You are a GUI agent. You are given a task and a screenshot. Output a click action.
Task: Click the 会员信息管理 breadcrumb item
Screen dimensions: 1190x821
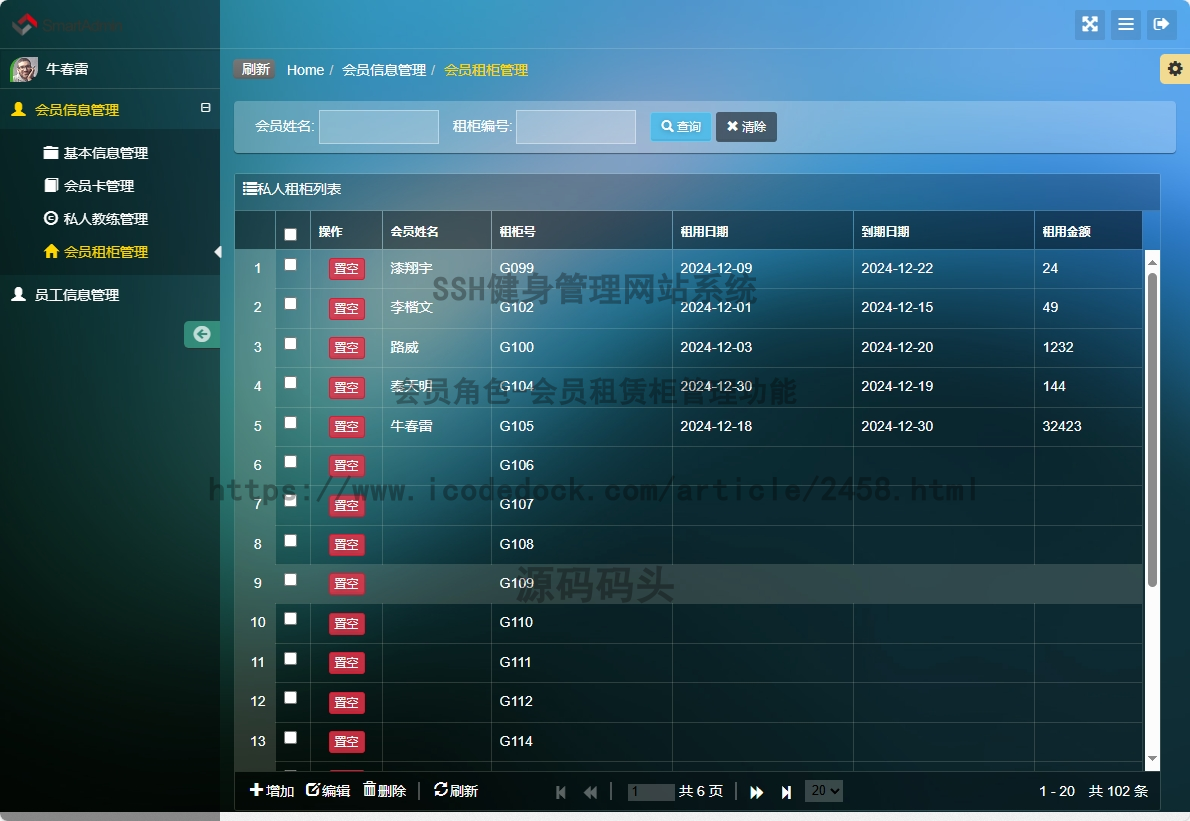pyautogui.click(x=384, y=70)
